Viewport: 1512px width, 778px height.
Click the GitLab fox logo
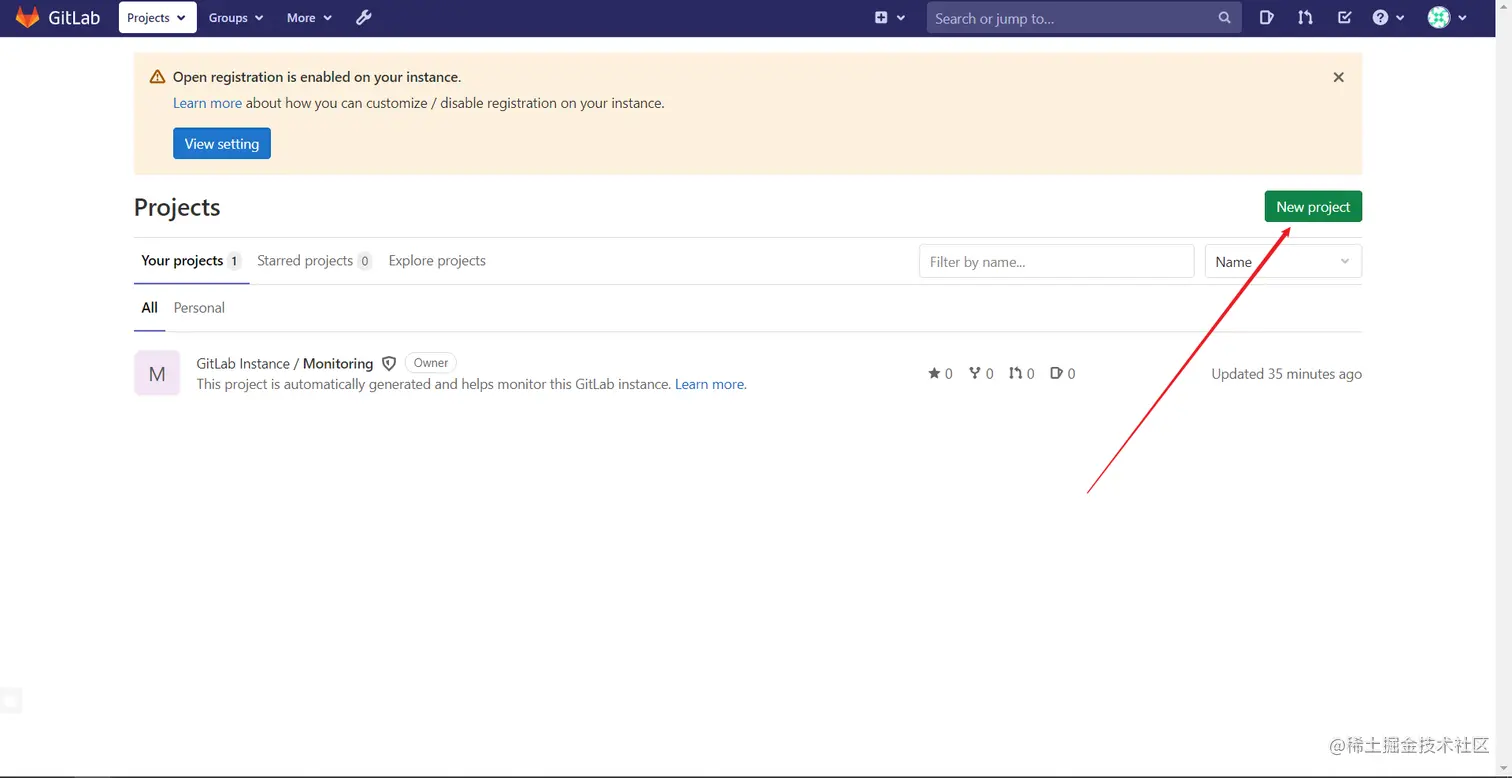tap(28, 17)
